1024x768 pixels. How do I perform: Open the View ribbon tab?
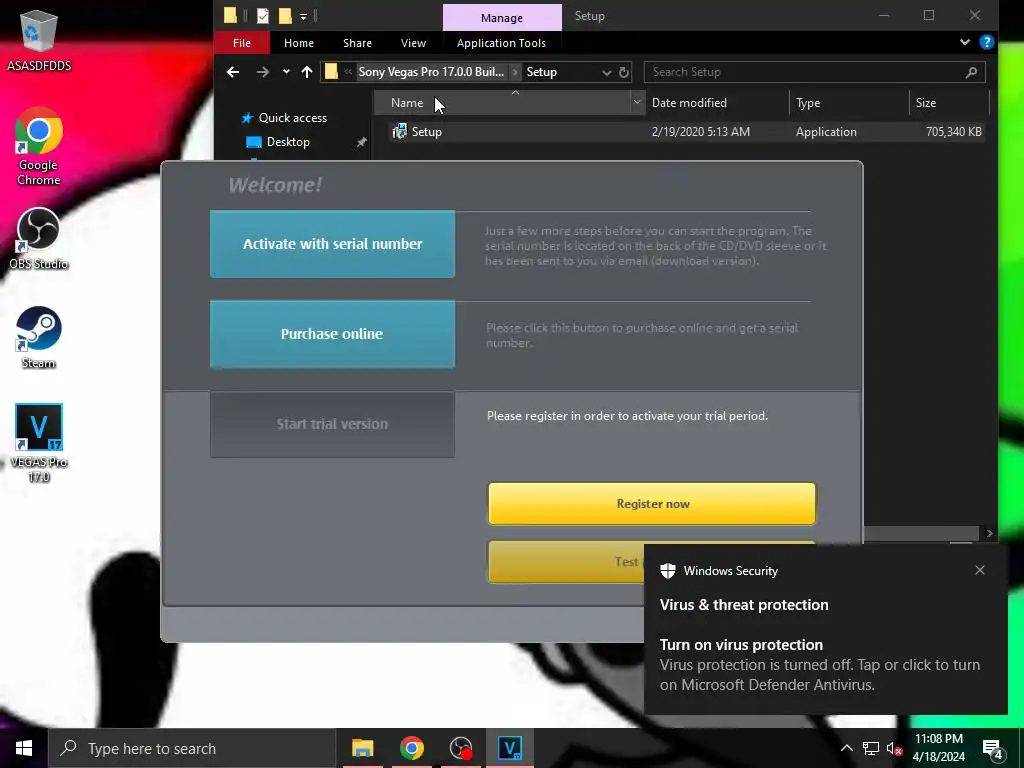tap(413, 43)
